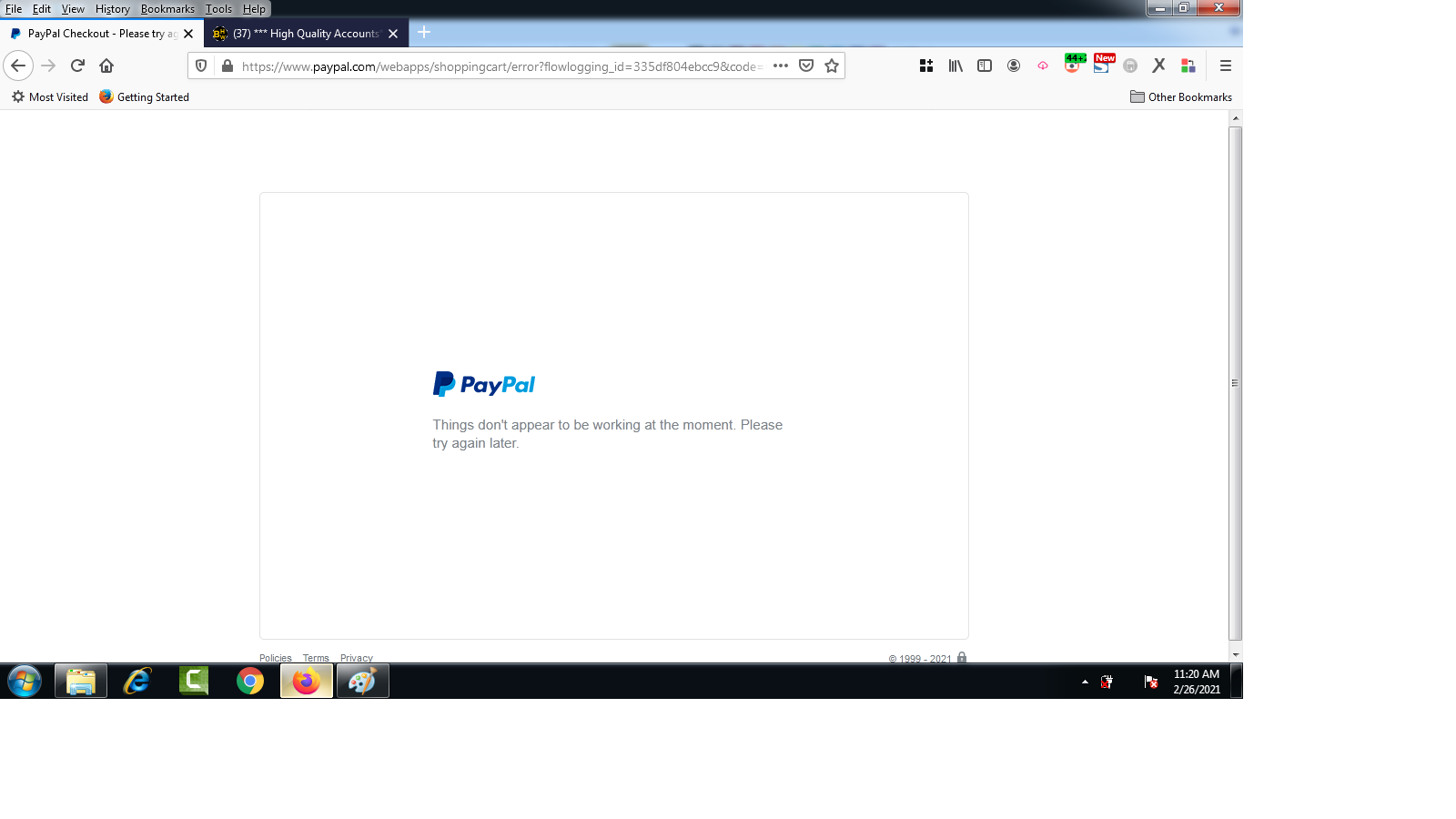Close the High Quality Accounts tab
The width and height of the screenshot is (1456, 819).
pos(393,34)
